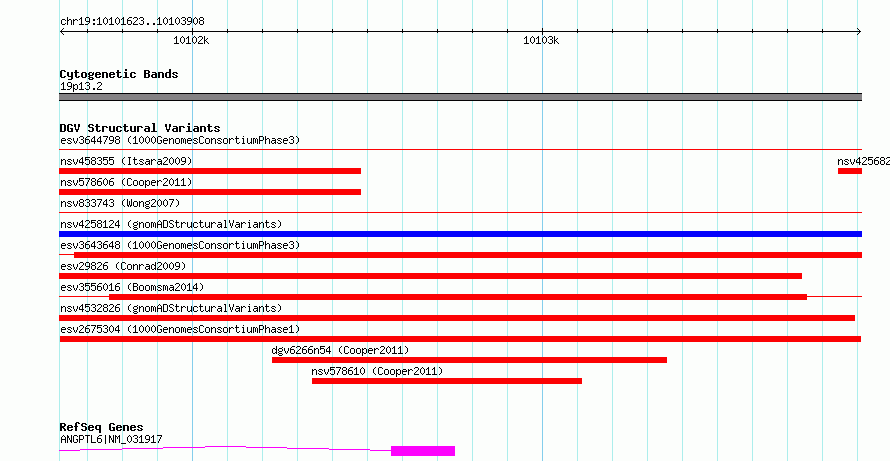Select the red bar under nsv458355
890x461 pixels.
[x=210, y=171]
